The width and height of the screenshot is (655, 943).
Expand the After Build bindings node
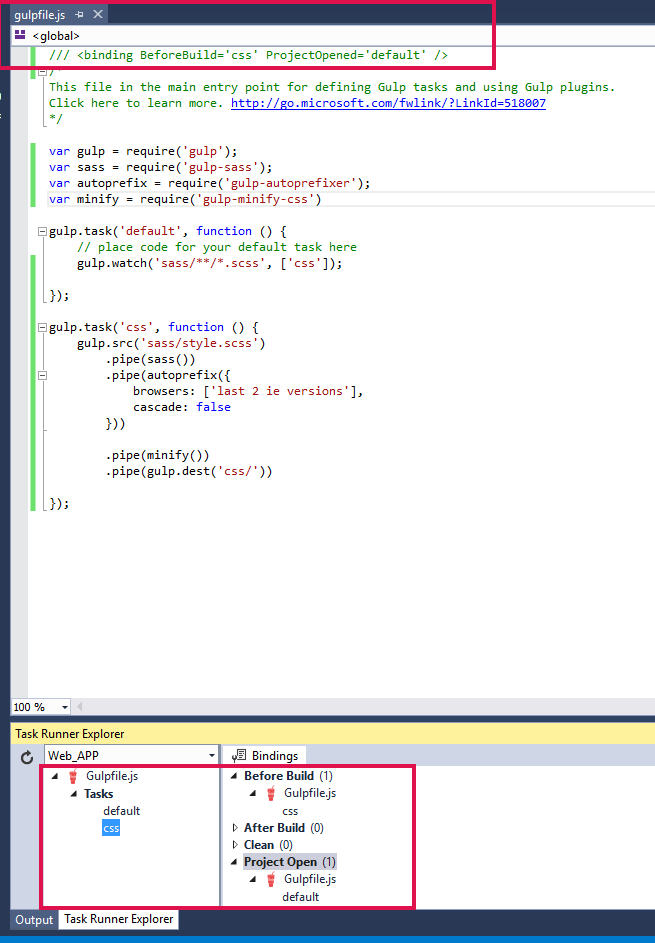coord(235,828)
